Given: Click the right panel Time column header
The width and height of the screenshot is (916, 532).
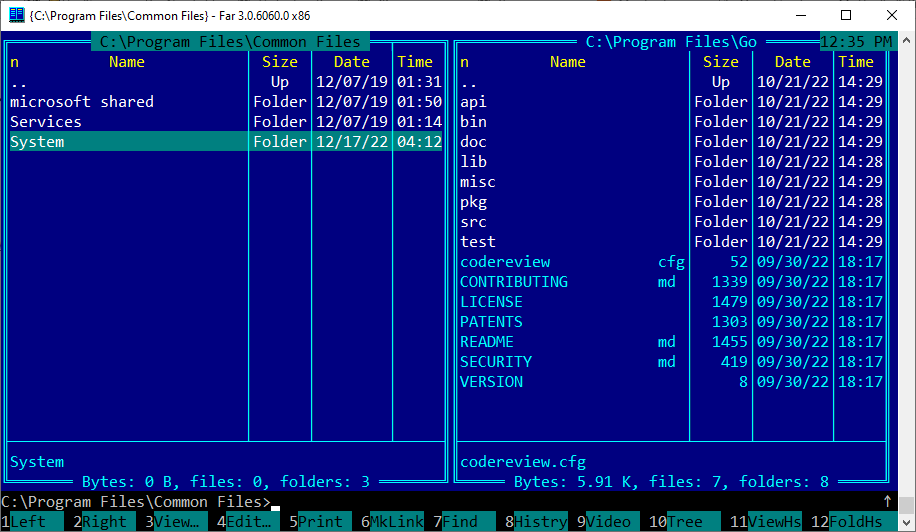Looking at the screenshot, I should [x=856, y=62].
